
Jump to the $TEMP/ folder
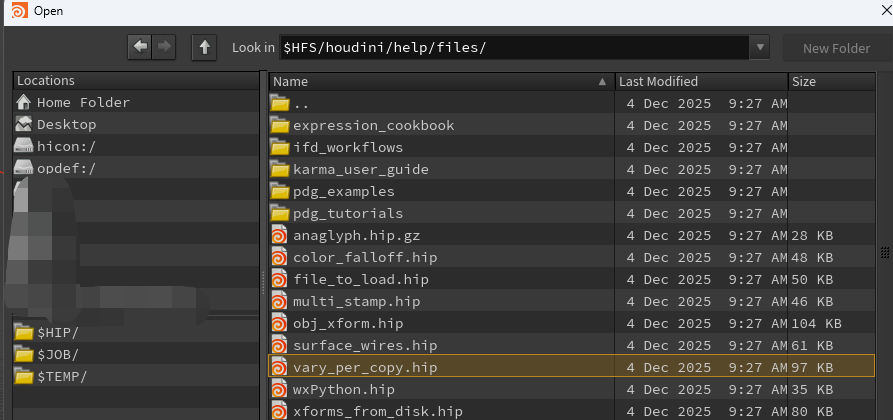pyautogui.click(x=136, y=377)
